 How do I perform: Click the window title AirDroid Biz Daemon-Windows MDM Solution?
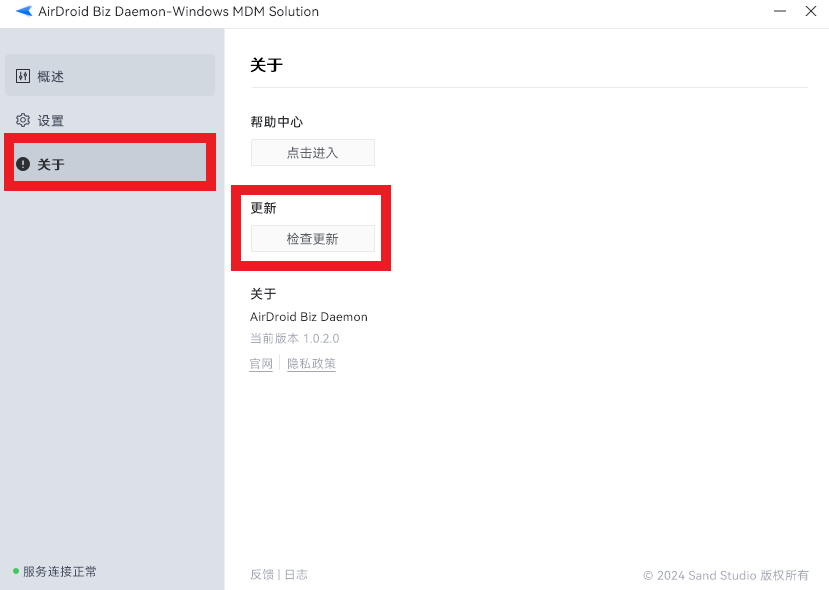coord(179,12)
